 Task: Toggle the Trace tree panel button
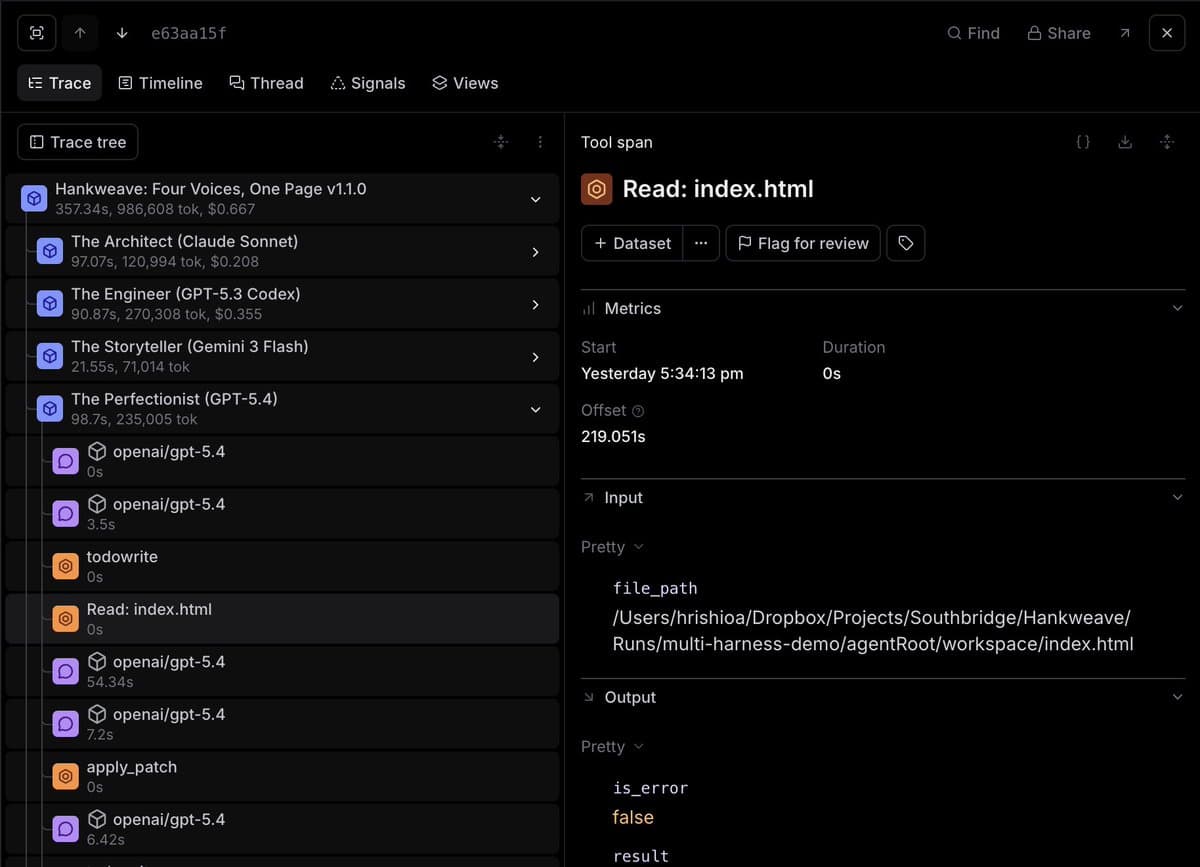click(78, 142)
